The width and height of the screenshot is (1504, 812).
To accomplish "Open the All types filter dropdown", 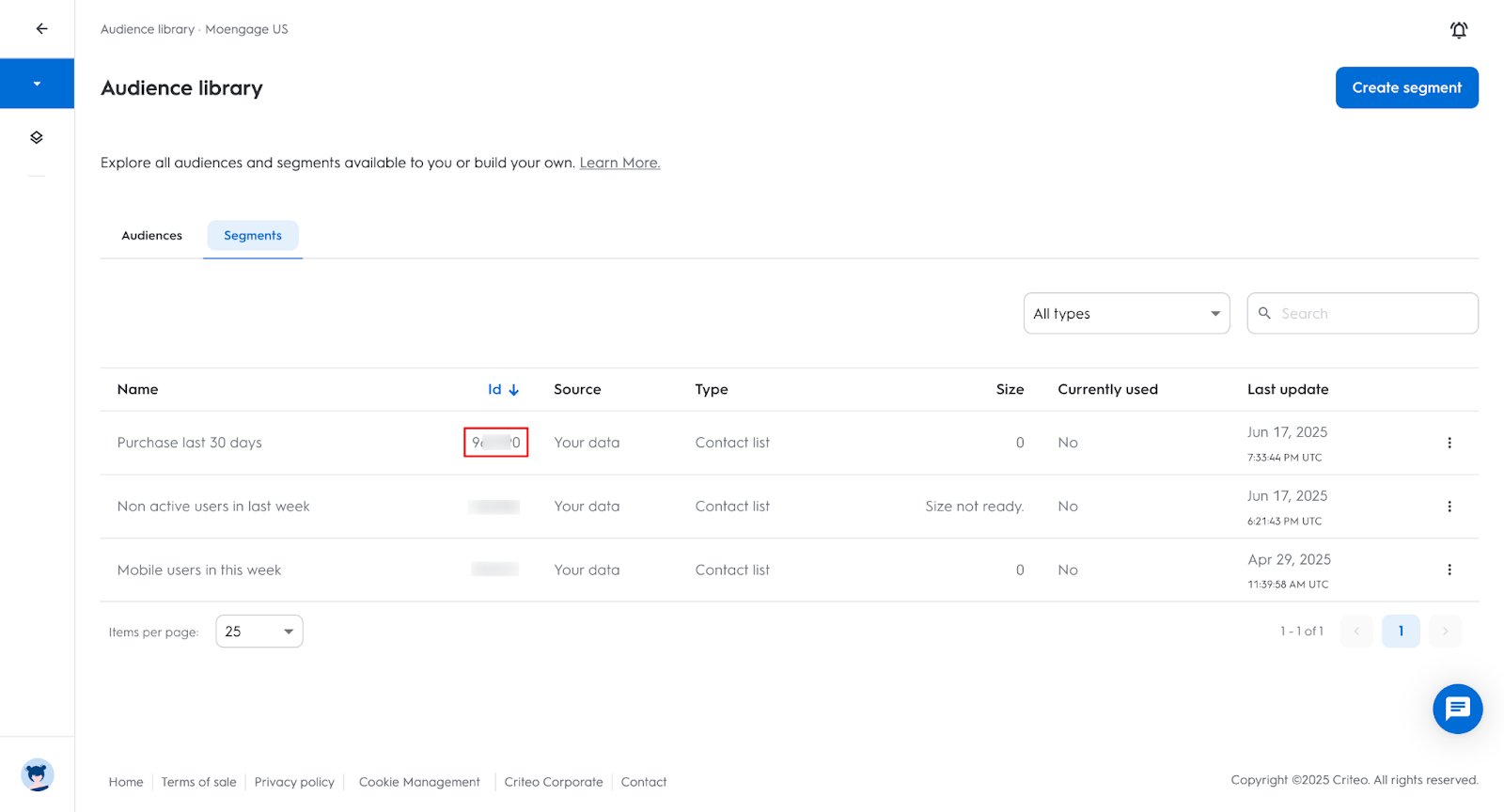I will (1126, 313).
